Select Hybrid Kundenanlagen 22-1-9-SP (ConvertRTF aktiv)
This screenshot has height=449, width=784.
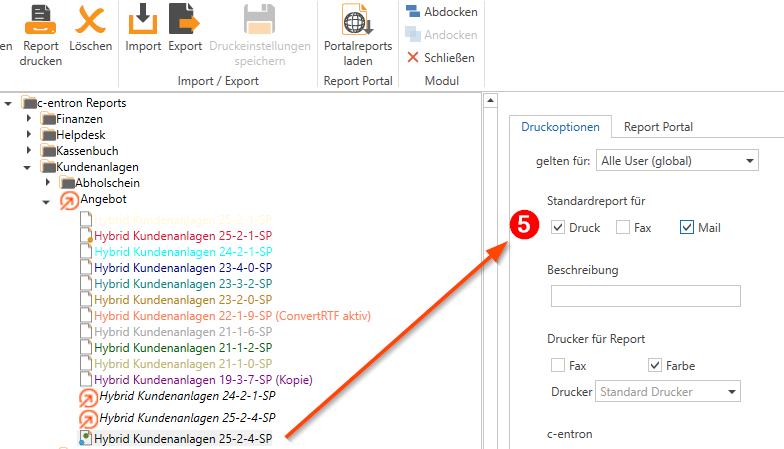(x=232, y=316)
